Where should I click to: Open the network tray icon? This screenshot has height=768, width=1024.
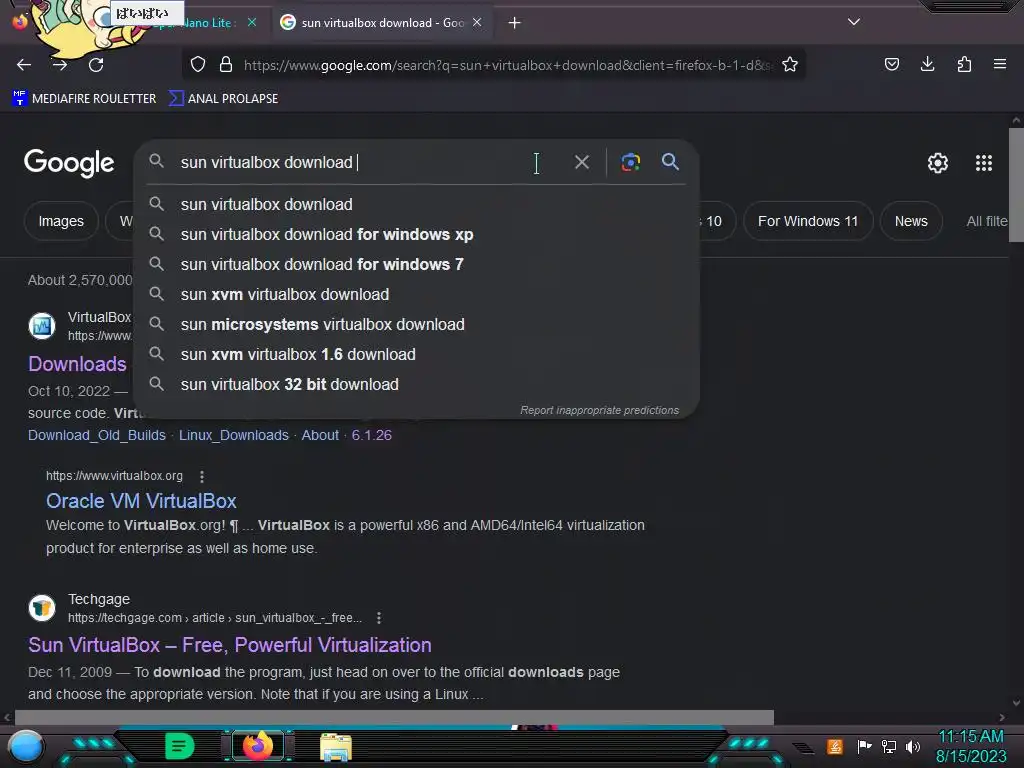[x=888, y=746]
